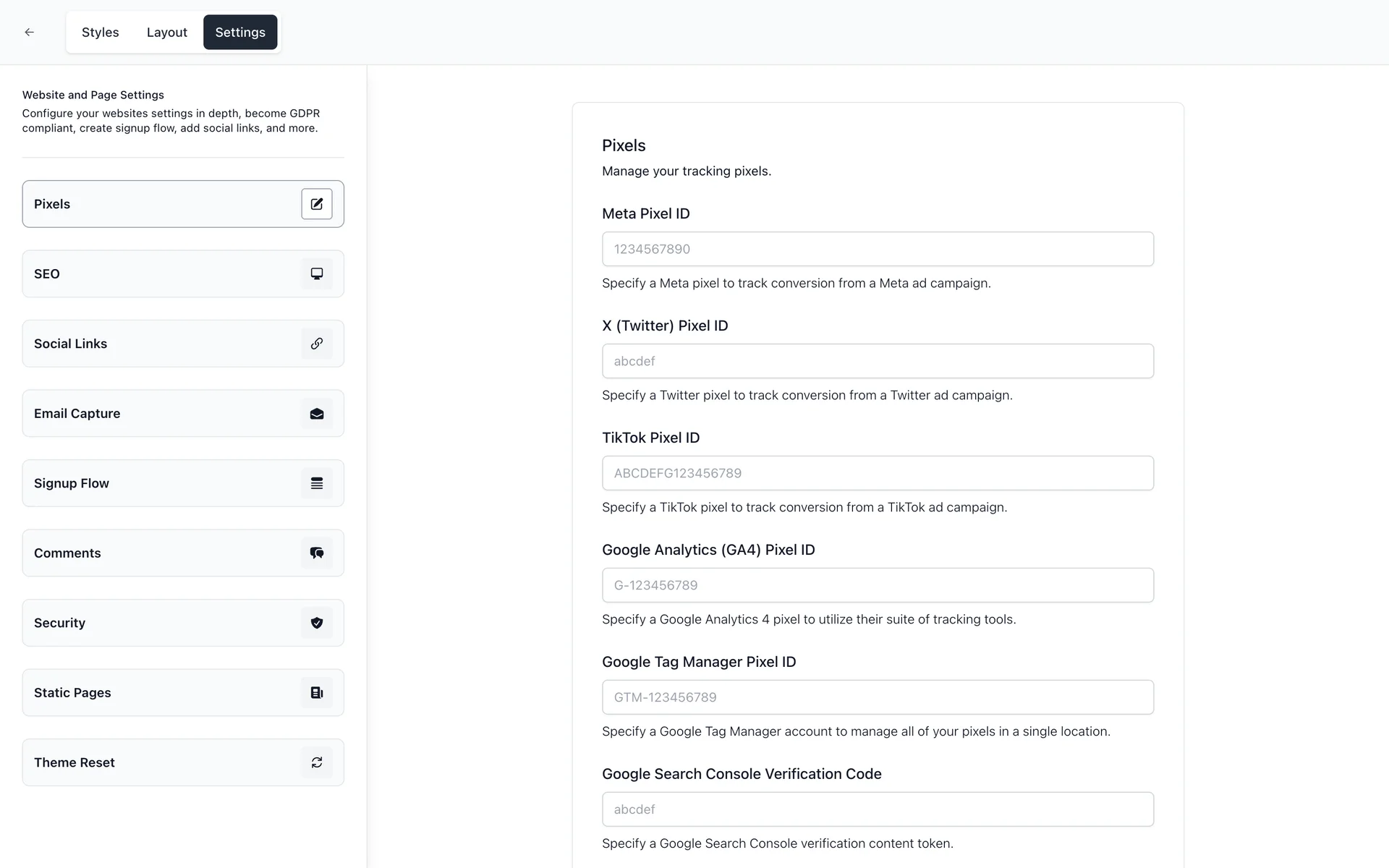The image size is (1389, 868).
Task: Click the Theme Reset refresh icon
Action: (317, 762)
